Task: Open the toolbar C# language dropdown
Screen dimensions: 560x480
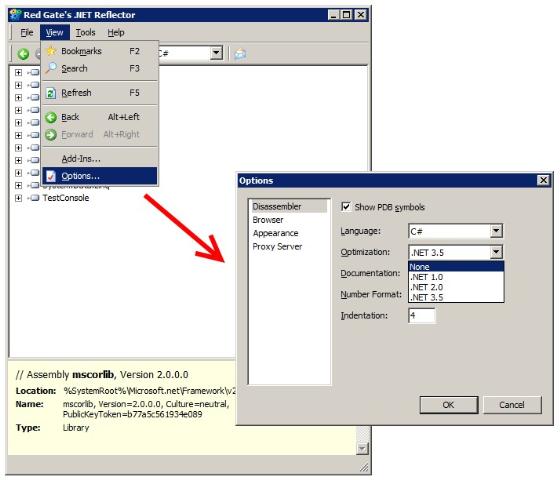Action: coord(216,53)
